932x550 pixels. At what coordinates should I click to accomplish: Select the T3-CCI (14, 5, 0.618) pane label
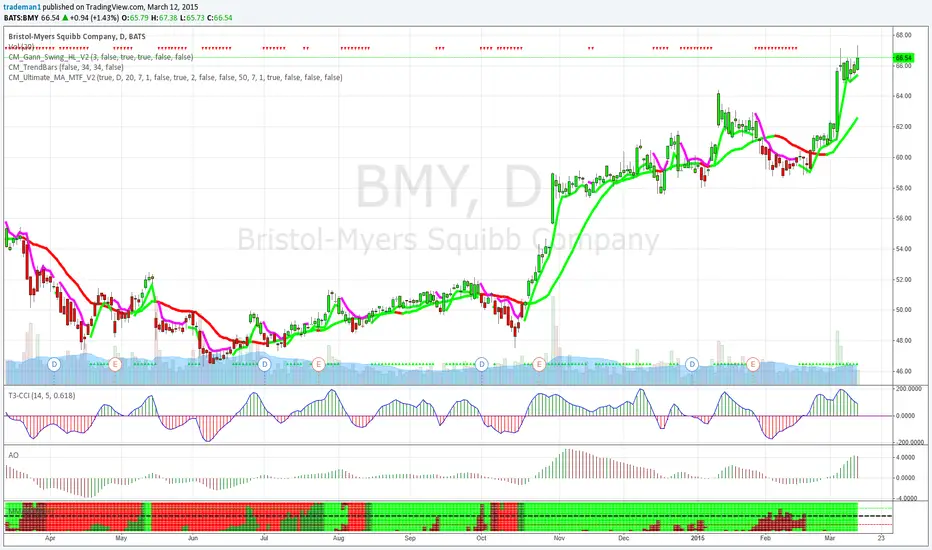pyautogui.click(x=42, y=395)
